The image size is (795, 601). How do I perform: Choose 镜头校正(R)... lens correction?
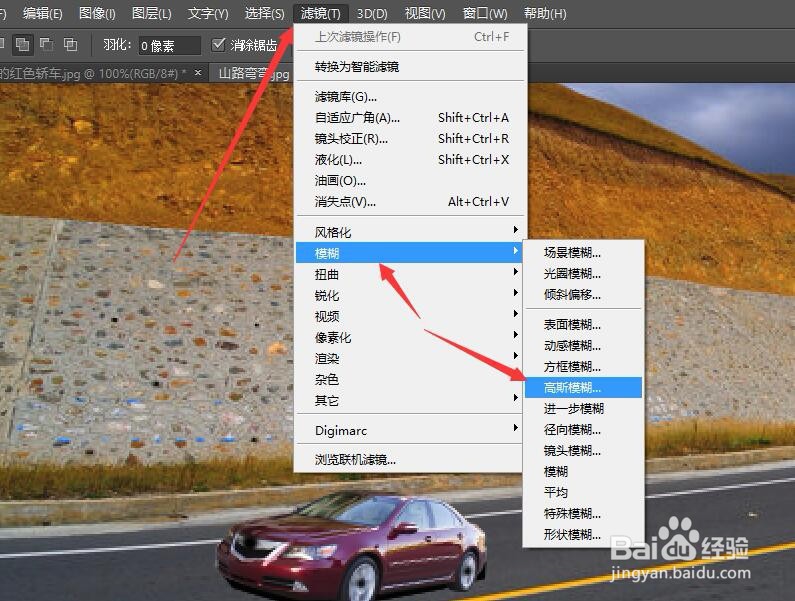point(410,138)
